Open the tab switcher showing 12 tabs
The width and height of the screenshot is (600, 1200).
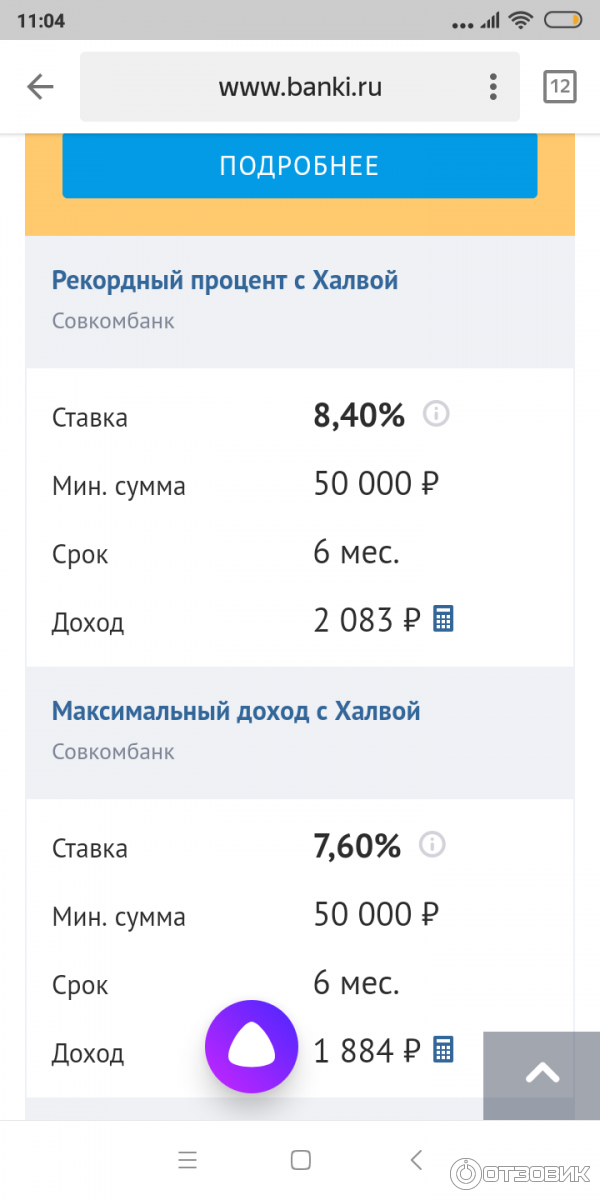559,87
